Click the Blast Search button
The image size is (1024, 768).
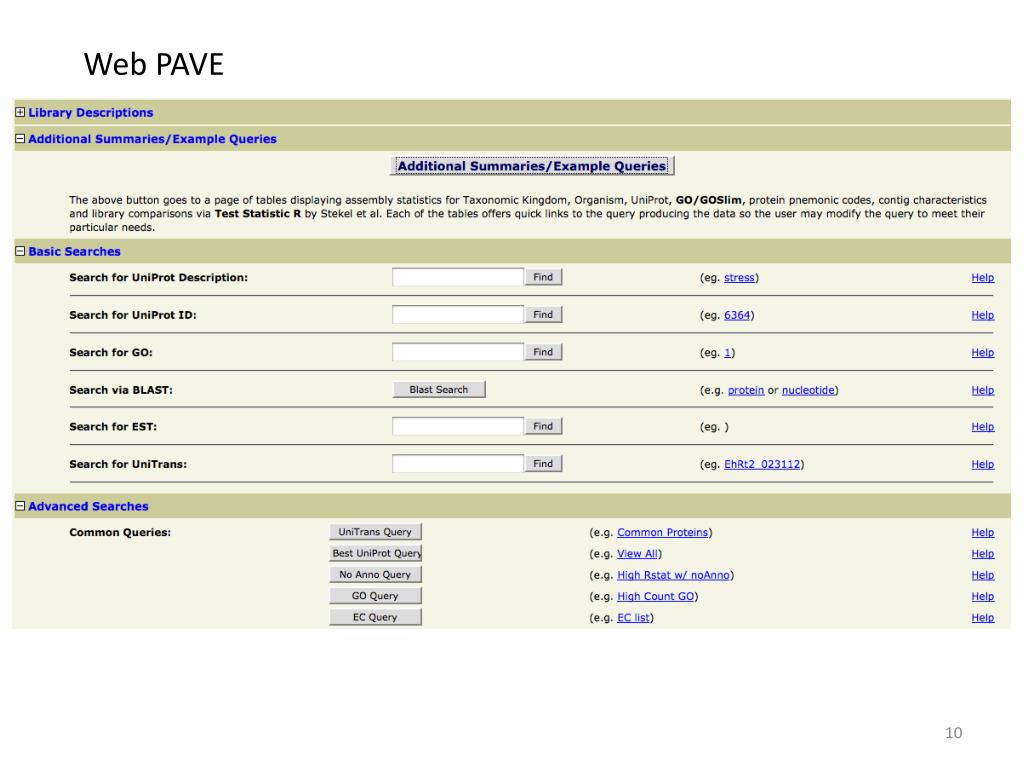click(x=439, y=389)
